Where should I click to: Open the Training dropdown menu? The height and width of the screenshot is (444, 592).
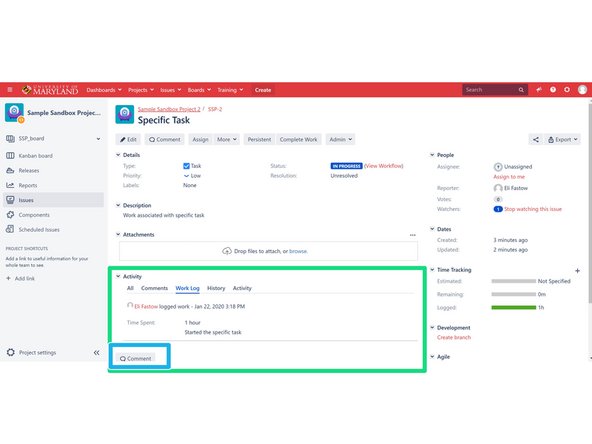click(230, 90)
